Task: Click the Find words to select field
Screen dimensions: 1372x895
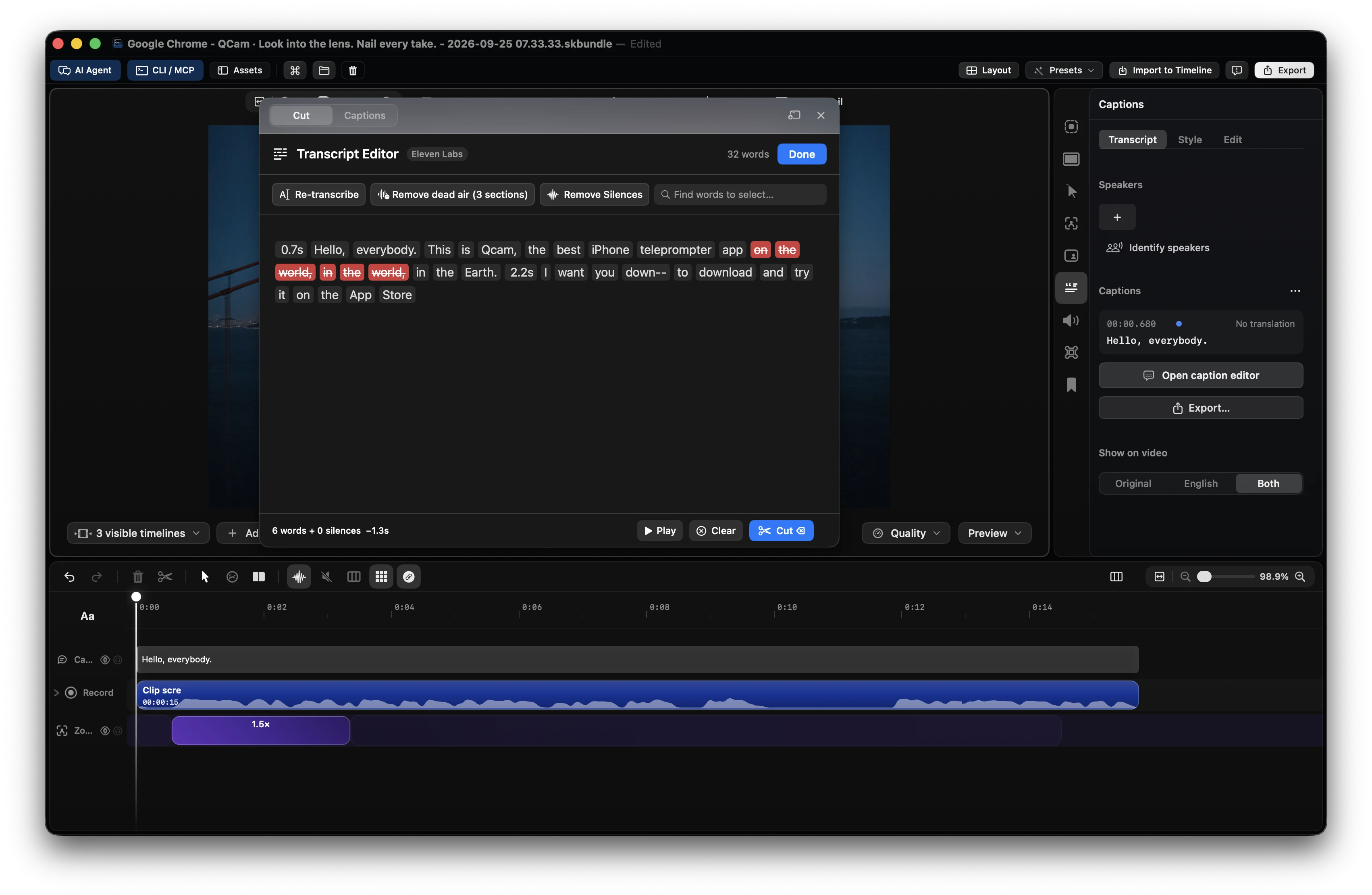Action: tap(740, 194)
